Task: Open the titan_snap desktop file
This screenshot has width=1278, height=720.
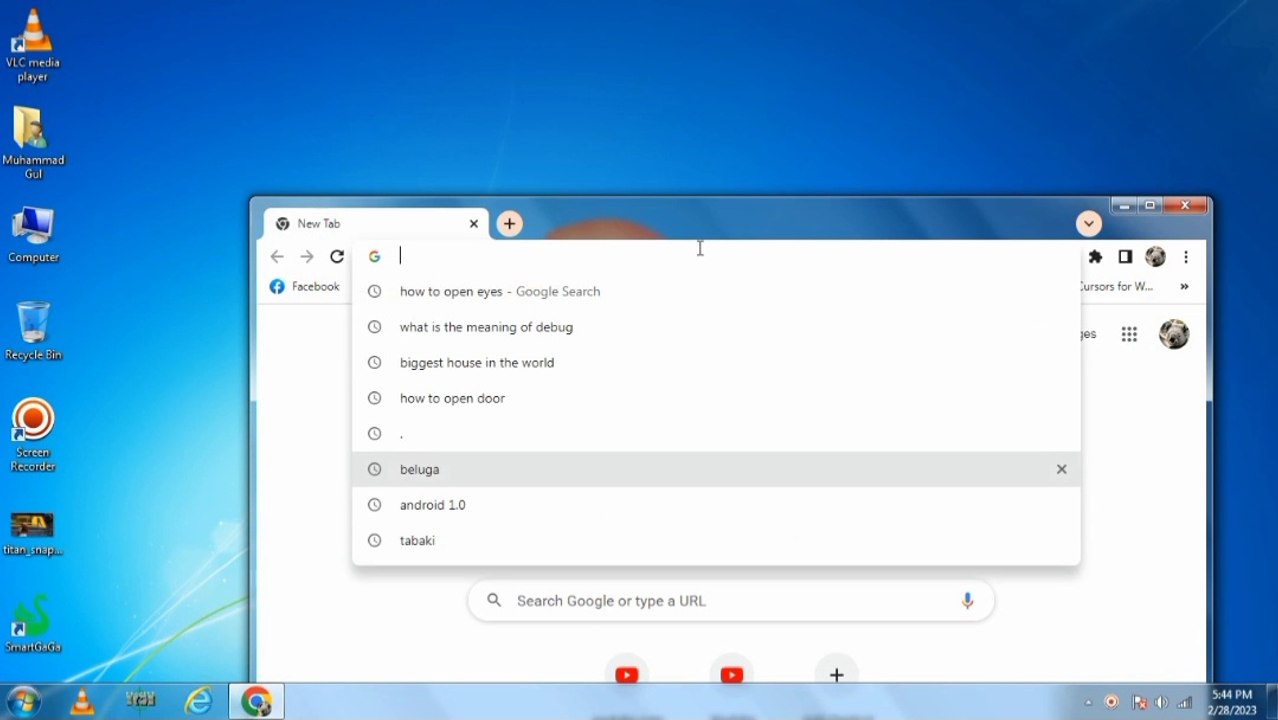Action: [x=33, y=533]
